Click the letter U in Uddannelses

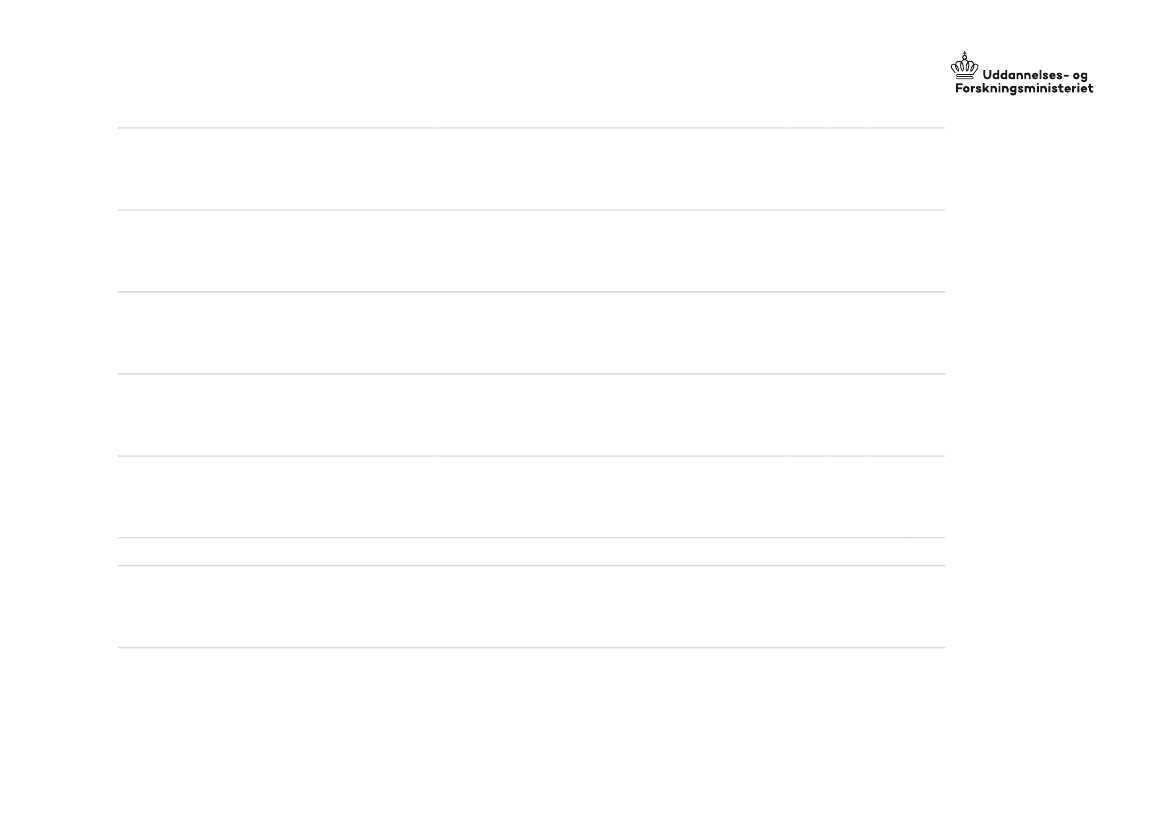(988, 75)
